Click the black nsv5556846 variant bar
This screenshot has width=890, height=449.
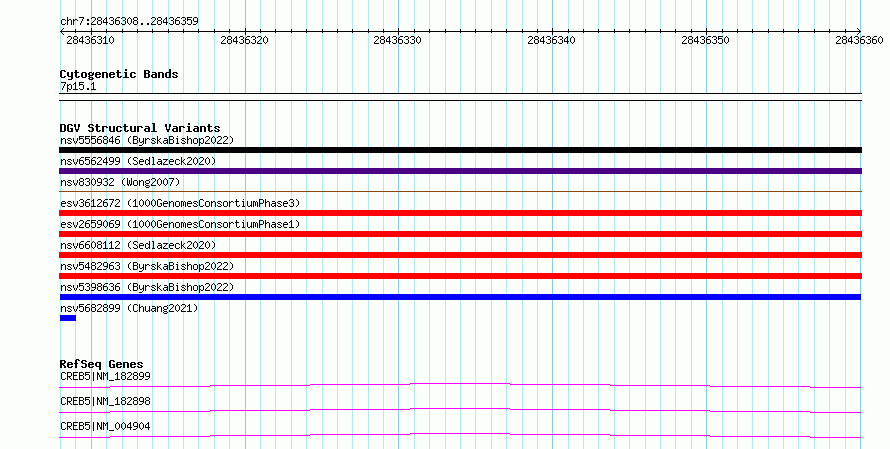(x=460, y=150)
